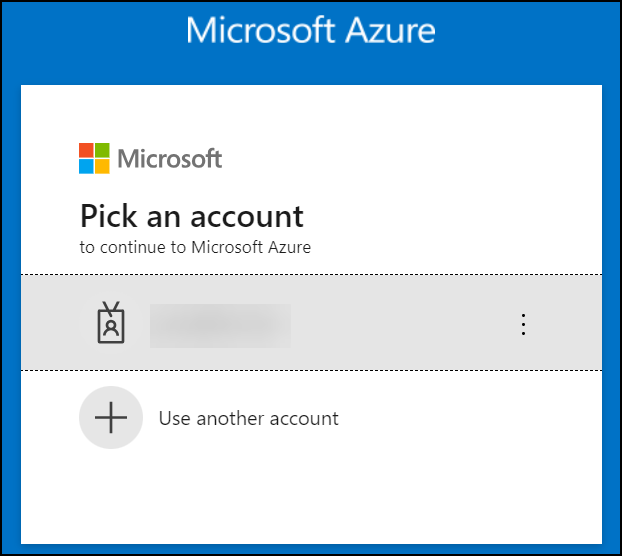
Task: Click empty space in the highlighted account row
Action: point(400,323)
